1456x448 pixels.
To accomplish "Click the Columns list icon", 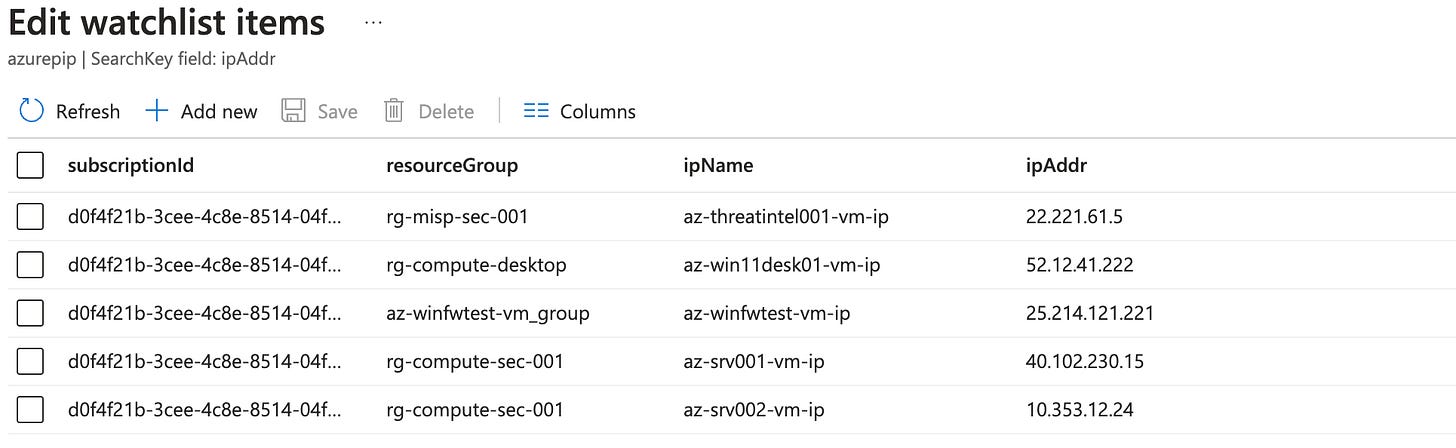I will [x=536, y=111].
